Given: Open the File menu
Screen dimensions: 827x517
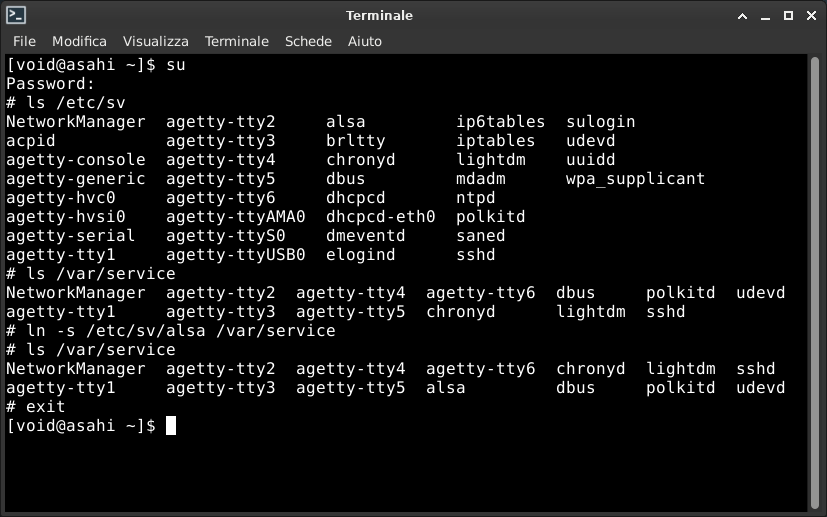Looking at the screenshot, I should click(x=24, y=41).
